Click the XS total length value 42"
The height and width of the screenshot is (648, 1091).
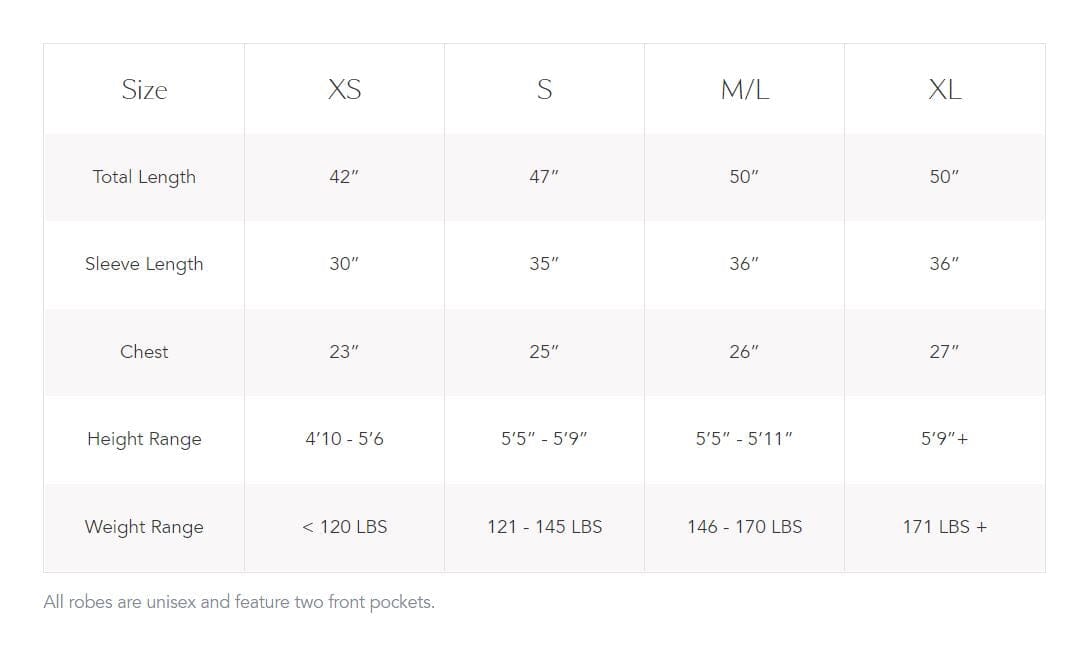click(x=344, y=177)
